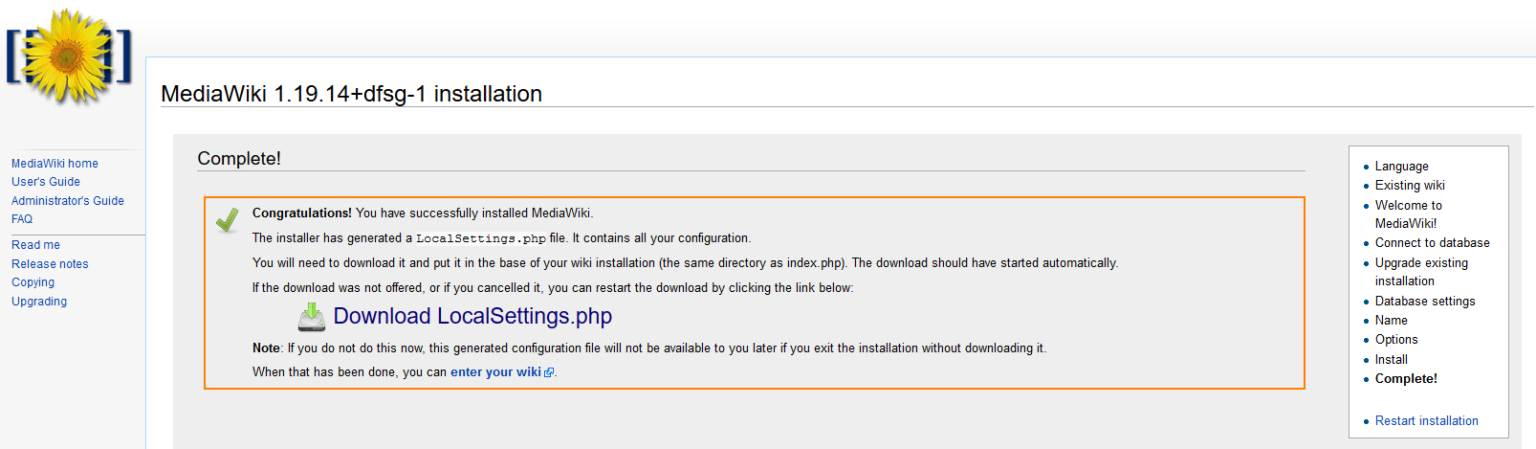Select the Existing wiki step
1536x449 pixels.
coord(1409,185)
